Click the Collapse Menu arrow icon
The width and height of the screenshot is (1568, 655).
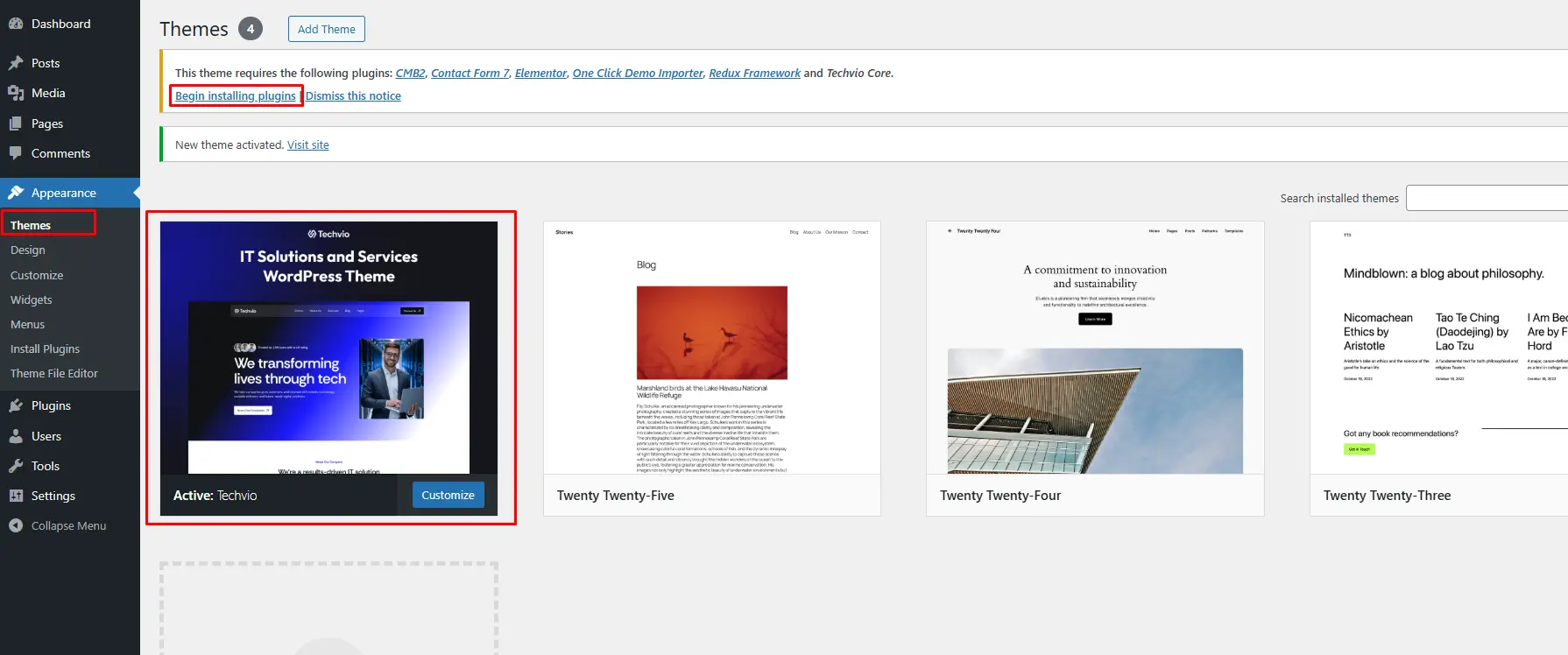tap(16, 525)
